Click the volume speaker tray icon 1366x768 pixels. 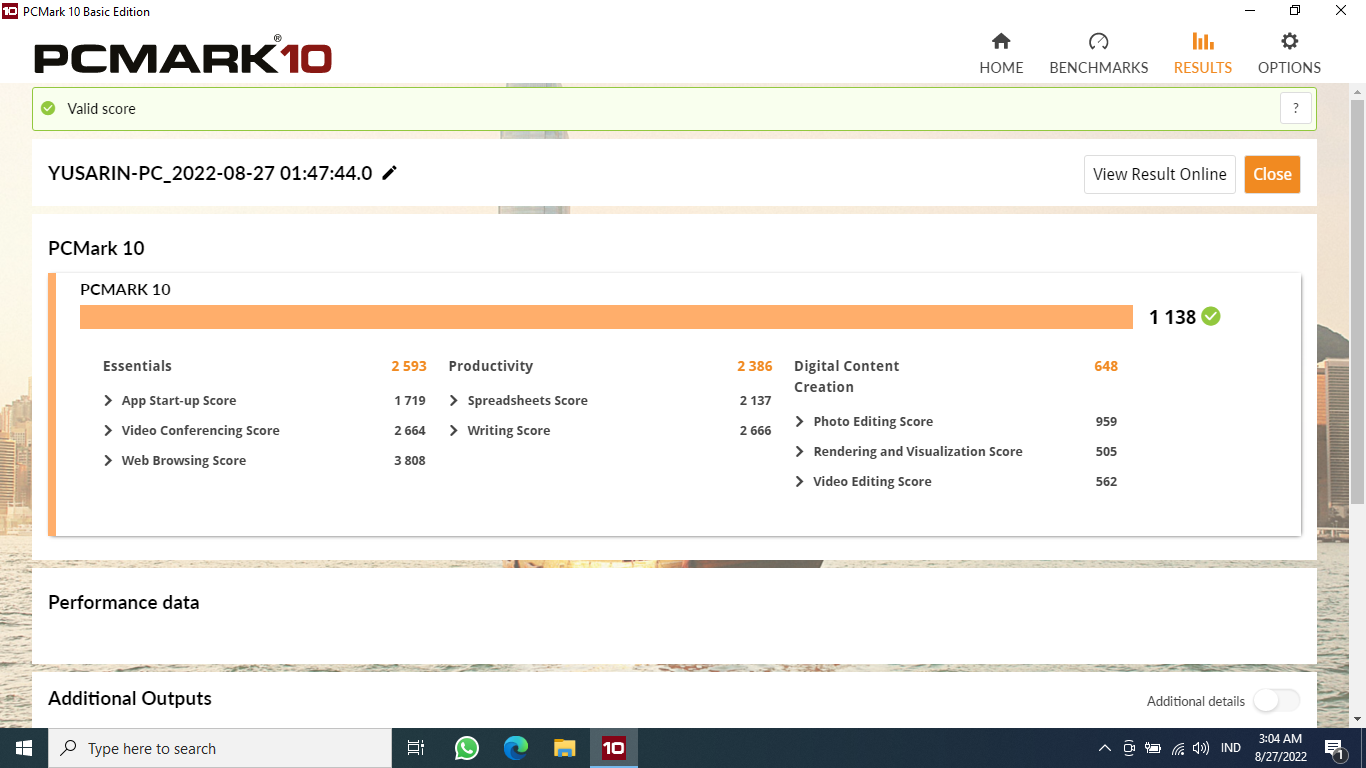point(1201,748)
